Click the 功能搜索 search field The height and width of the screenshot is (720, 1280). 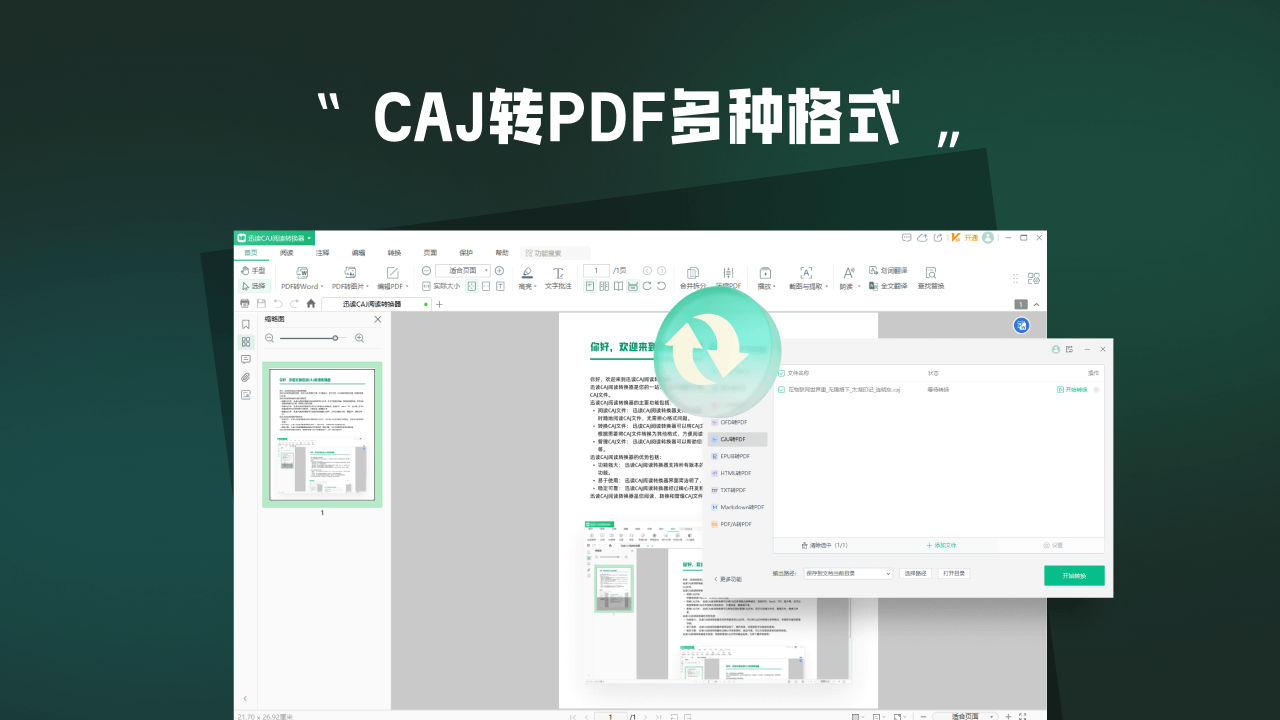point(556,253)
